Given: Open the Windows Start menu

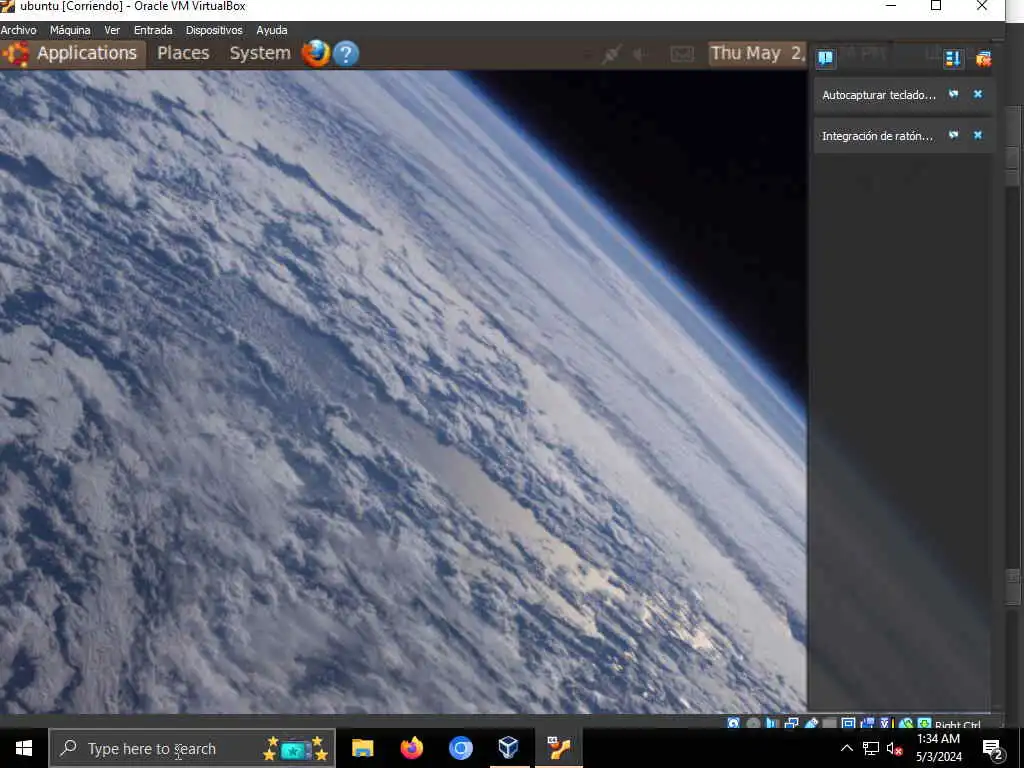Looking at the screenshot, I should pos(24,748).
